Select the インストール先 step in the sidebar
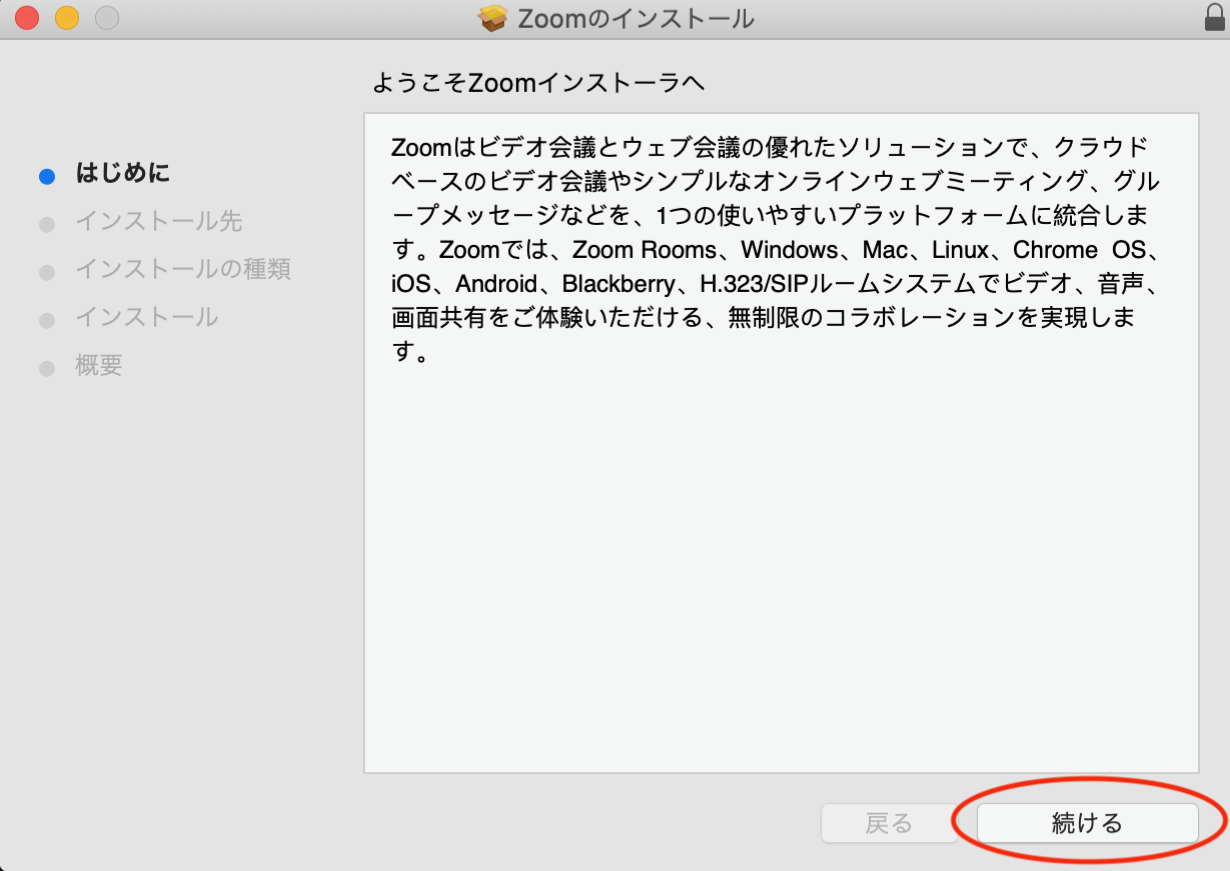 click(159, 221)
